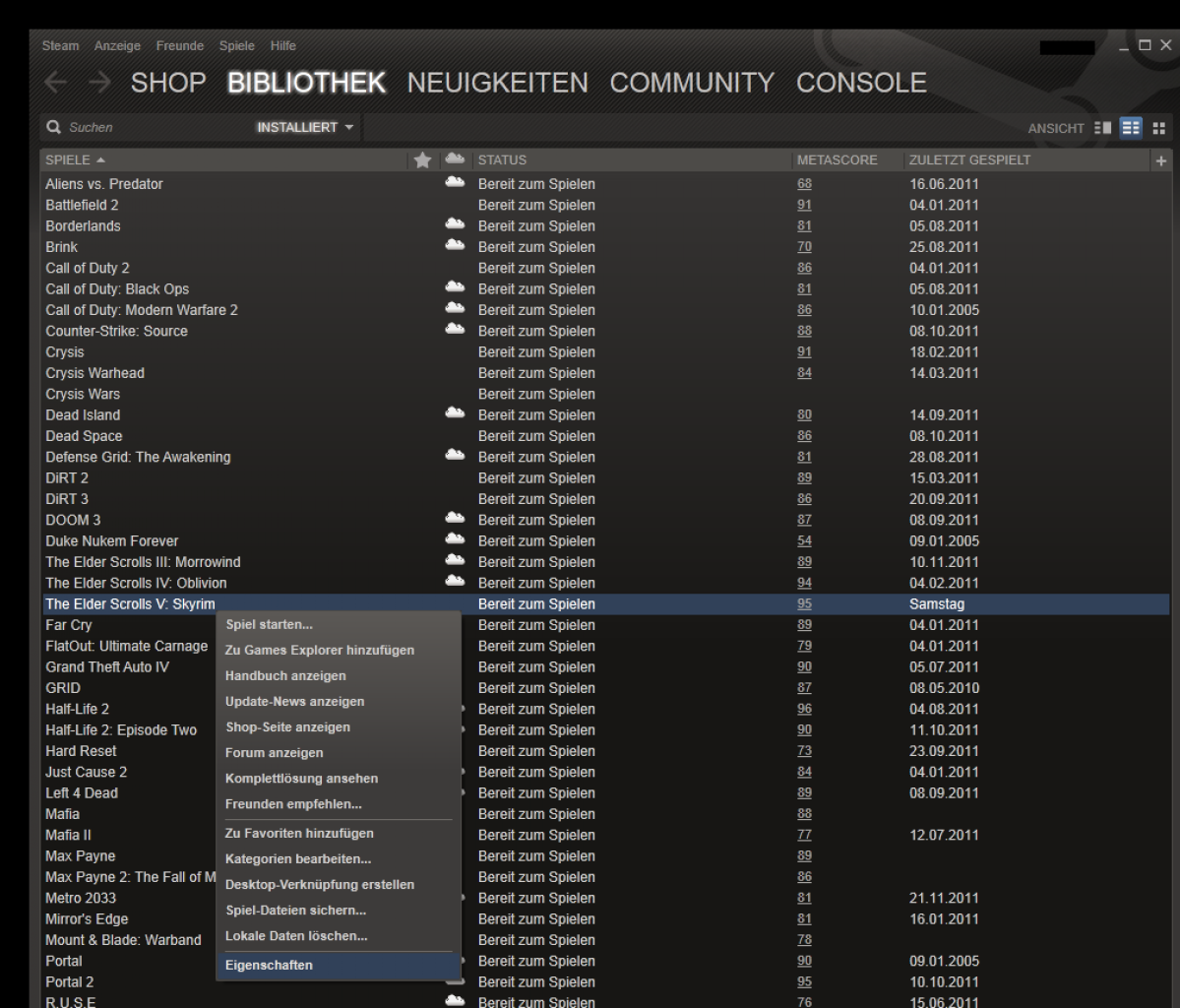Click cloud icon for Defense Grid
The width and height of the screenshot is (1180, 1008).
coord(455,456)
